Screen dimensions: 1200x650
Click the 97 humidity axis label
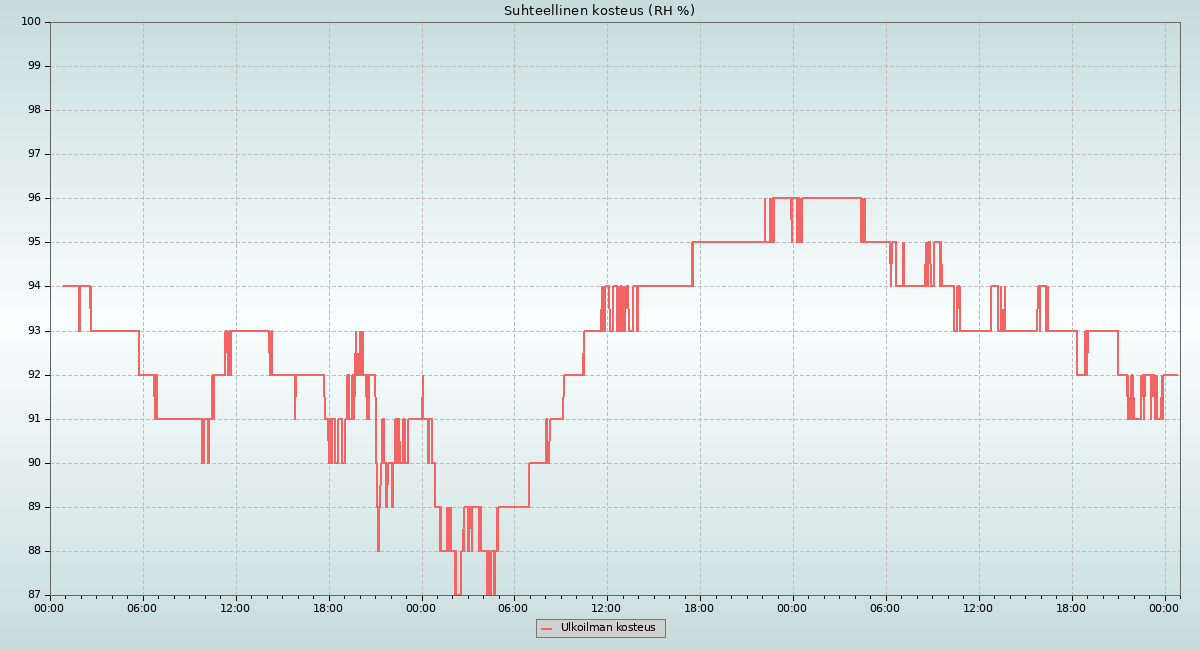(x=34, y=154)
